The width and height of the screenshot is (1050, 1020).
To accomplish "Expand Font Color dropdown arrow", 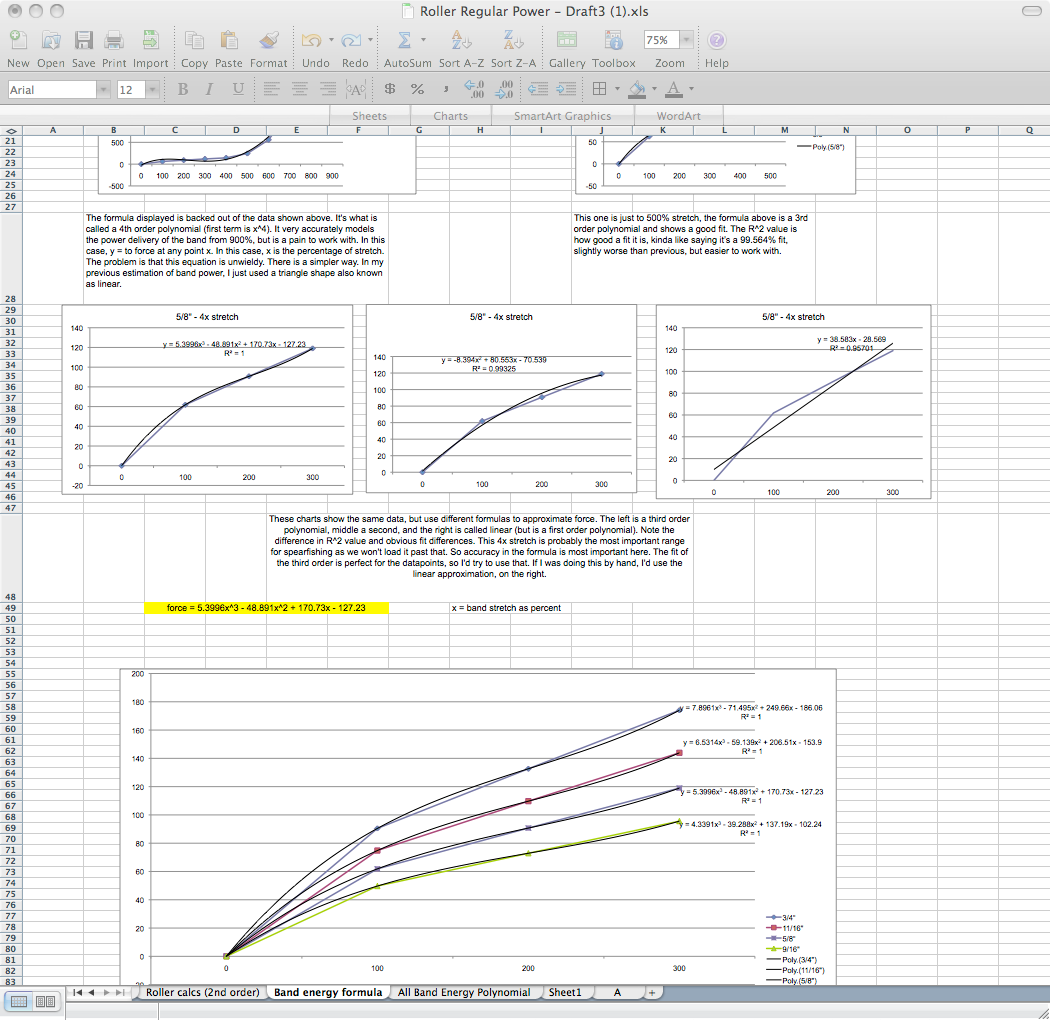I will (x=691, y=89).
